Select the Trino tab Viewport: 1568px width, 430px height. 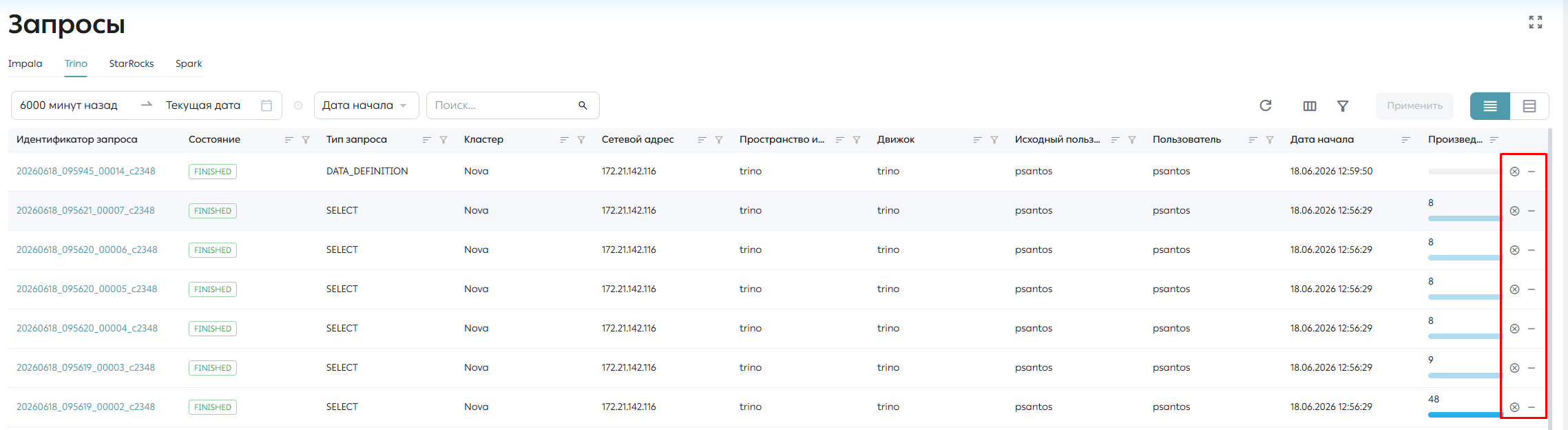pyautogui.click(x=76, y=63)
